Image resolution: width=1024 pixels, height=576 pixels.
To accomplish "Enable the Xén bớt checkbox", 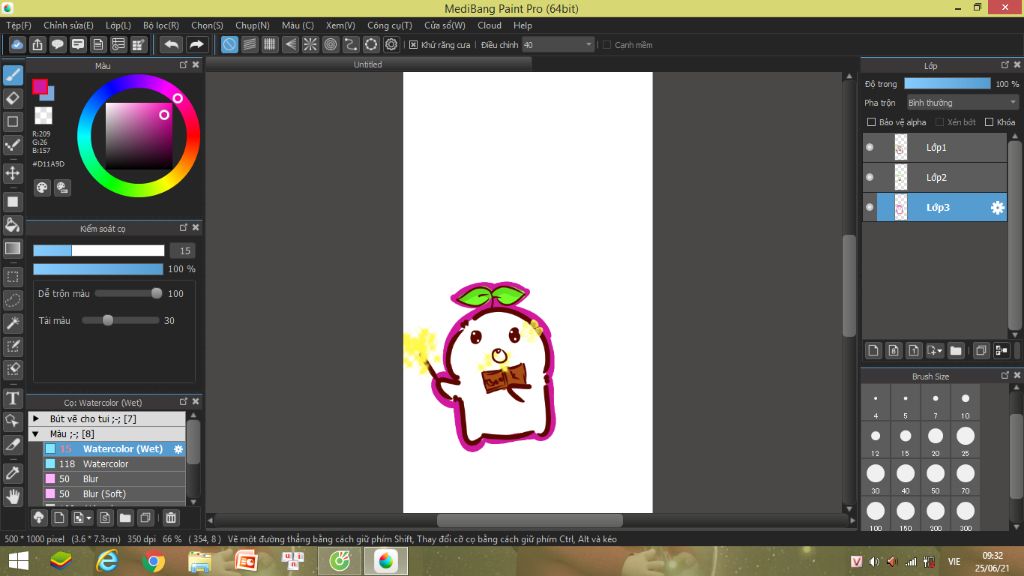I will (940, 122).
